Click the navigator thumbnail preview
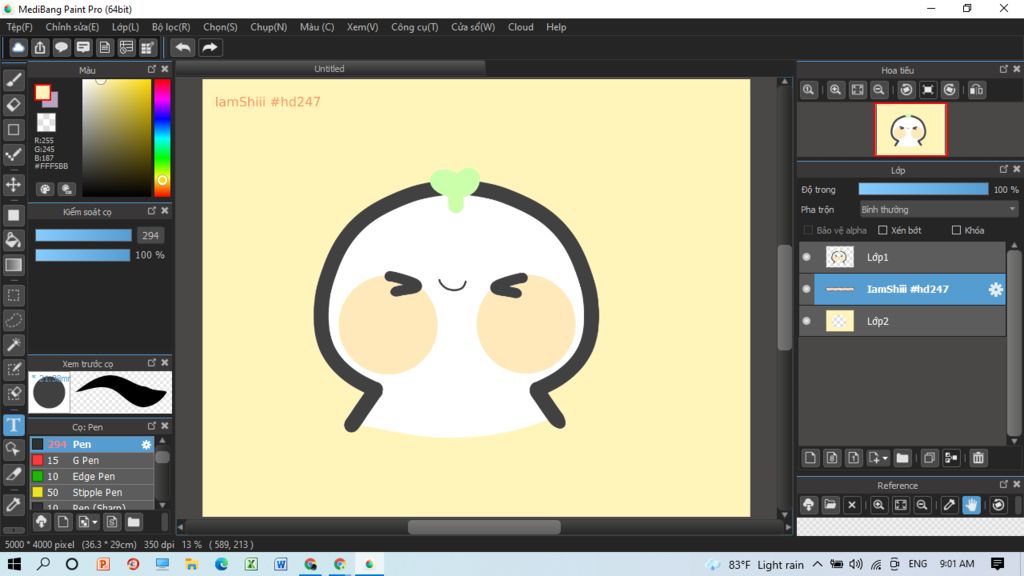Image resolution: width=1024 pixels, height=576 pixels. tap(910, 129)
